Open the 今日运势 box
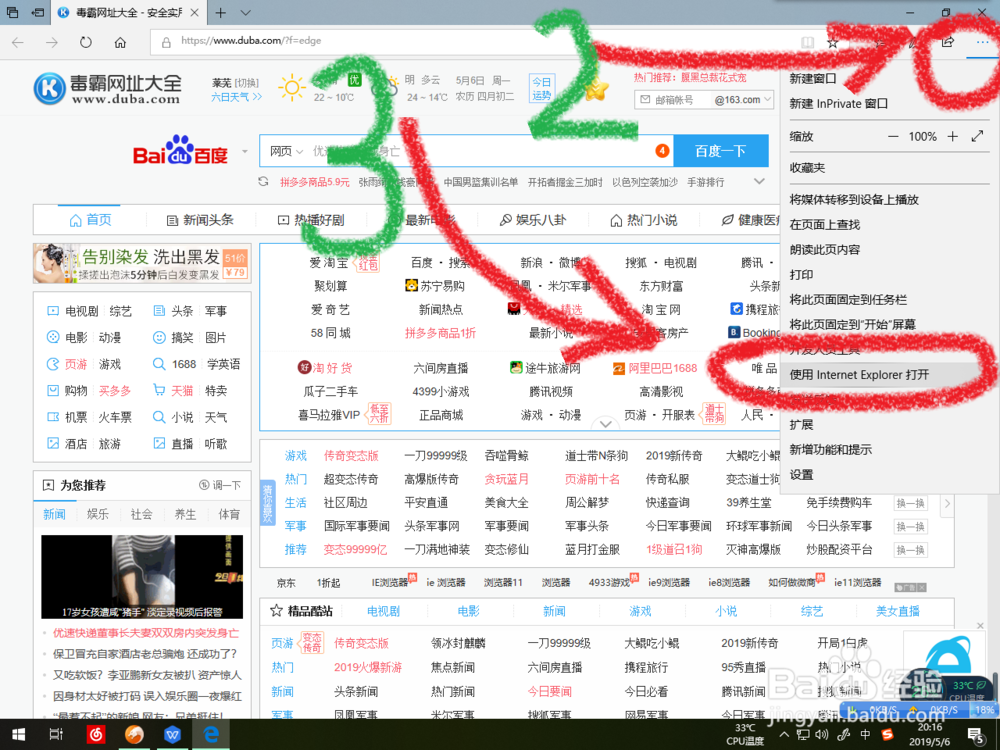The width and height of the screenshot is (1000, 750). (x=541, y=89)
